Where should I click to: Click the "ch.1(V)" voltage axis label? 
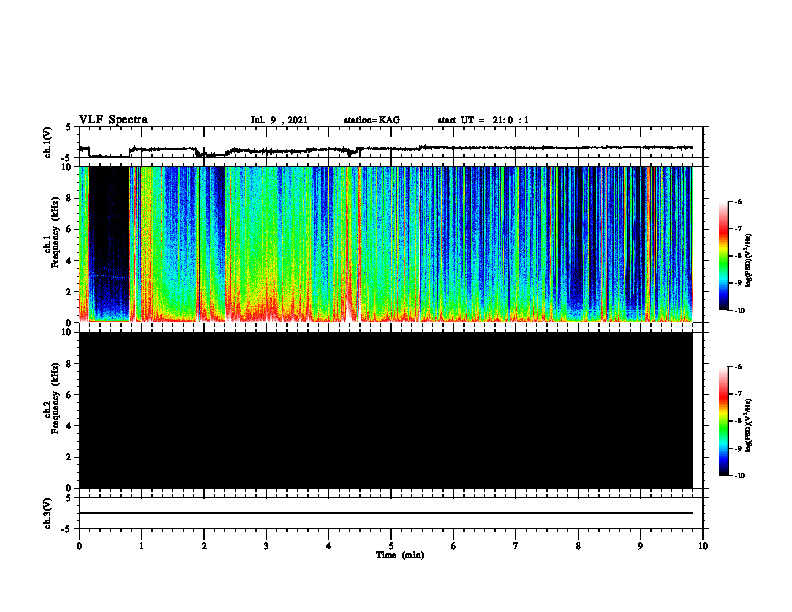click(x=48, y=142)
